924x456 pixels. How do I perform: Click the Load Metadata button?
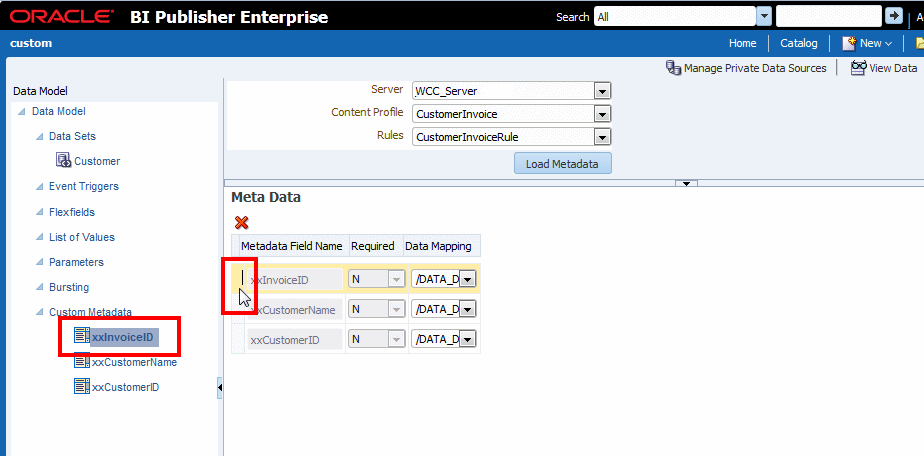point(562,164)
